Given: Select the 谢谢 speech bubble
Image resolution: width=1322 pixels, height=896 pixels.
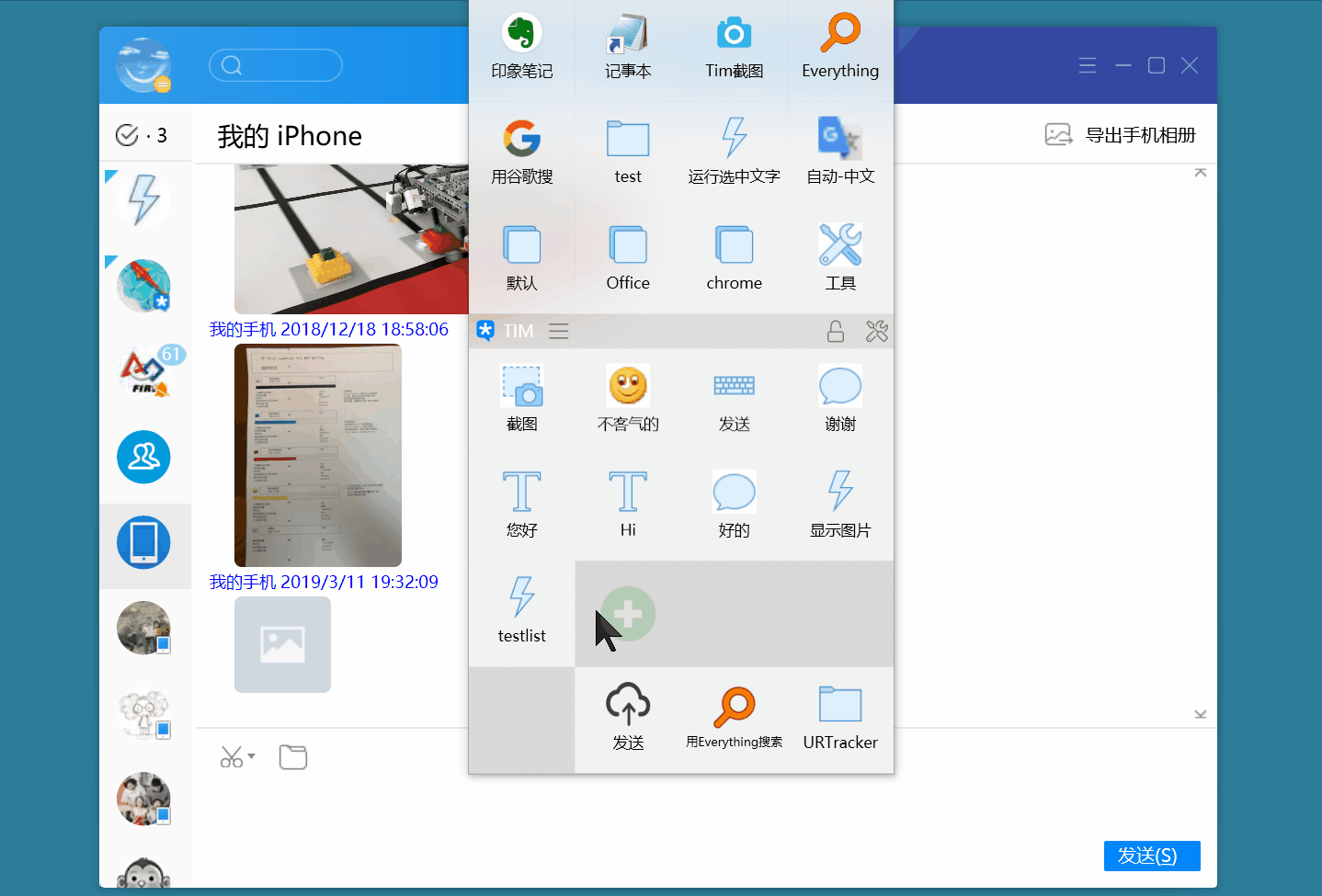Looking at the screenshot, I should (x=840, y=386).
